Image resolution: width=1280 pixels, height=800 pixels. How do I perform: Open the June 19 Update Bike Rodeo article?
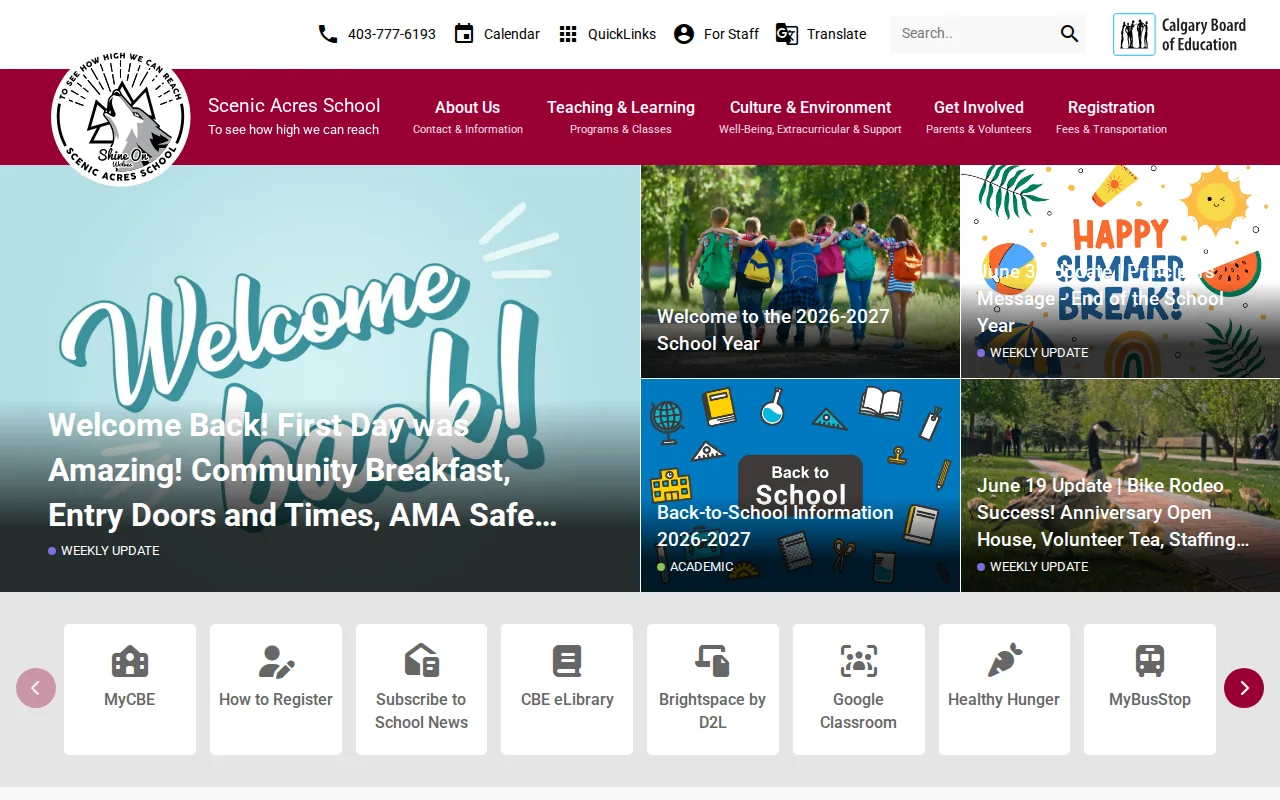point(1113,512)
